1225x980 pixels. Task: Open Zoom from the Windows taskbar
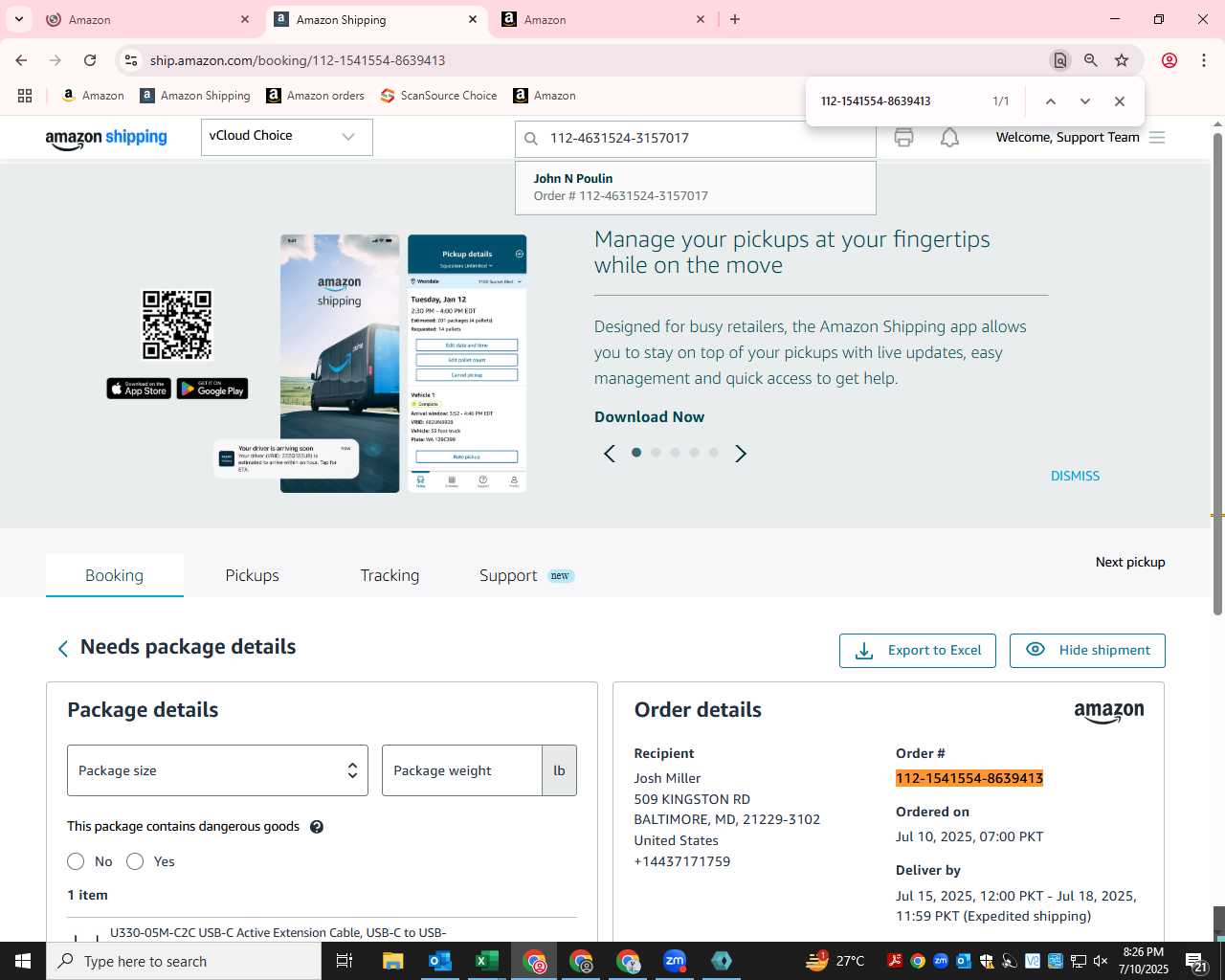(x=675, y=961)
